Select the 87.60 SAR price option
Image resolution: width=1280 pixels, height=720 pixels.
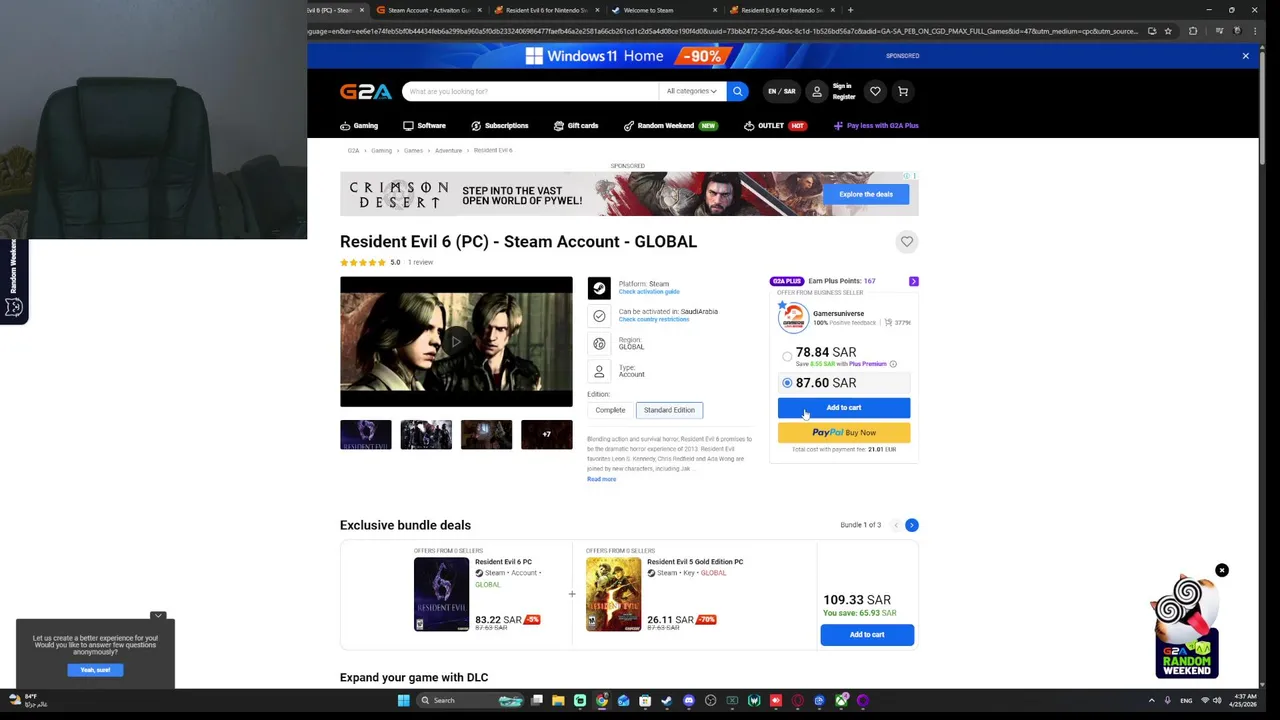787,383
